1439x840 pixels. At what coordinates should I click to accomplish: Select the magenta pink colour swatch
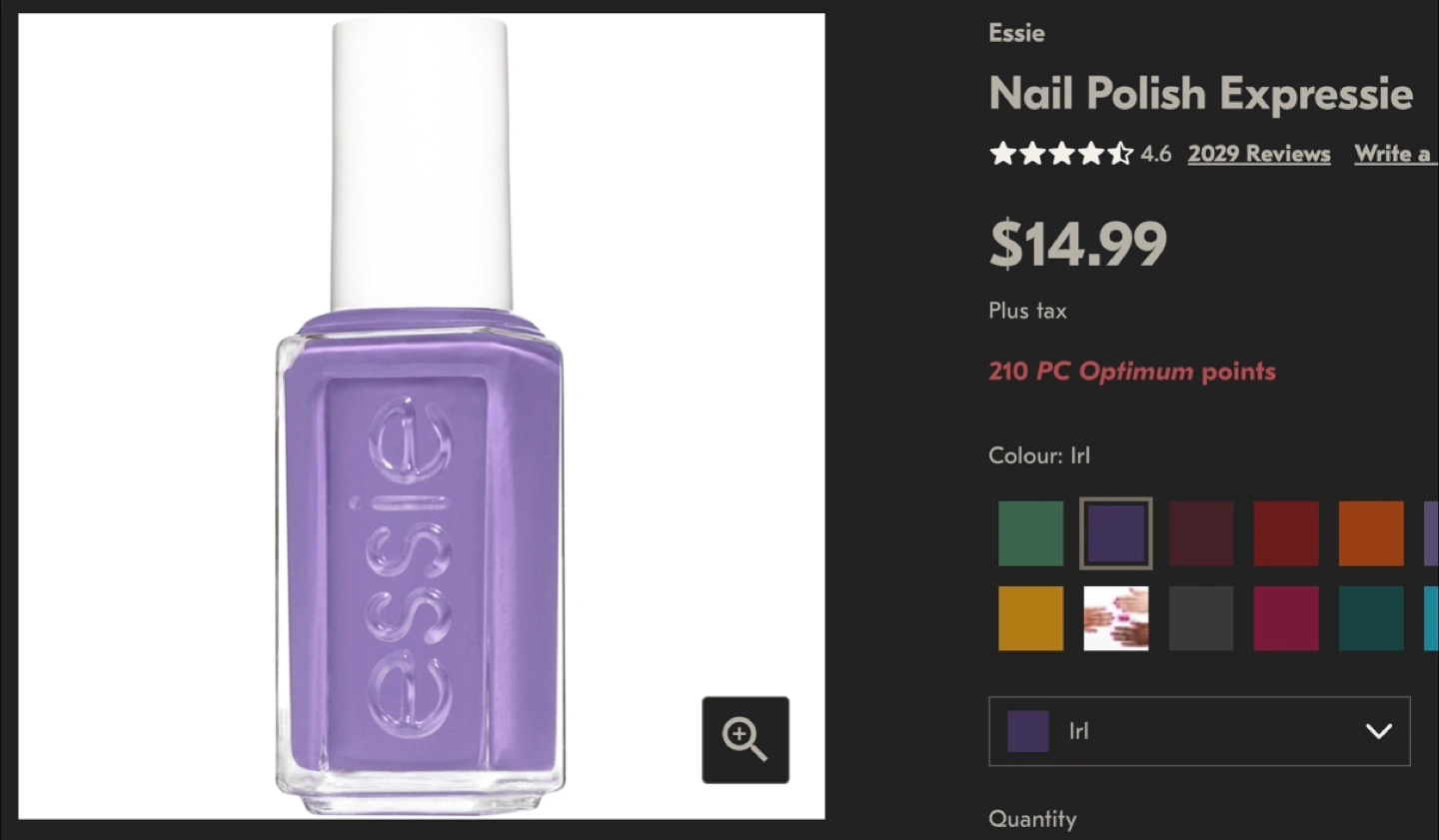1285,618
